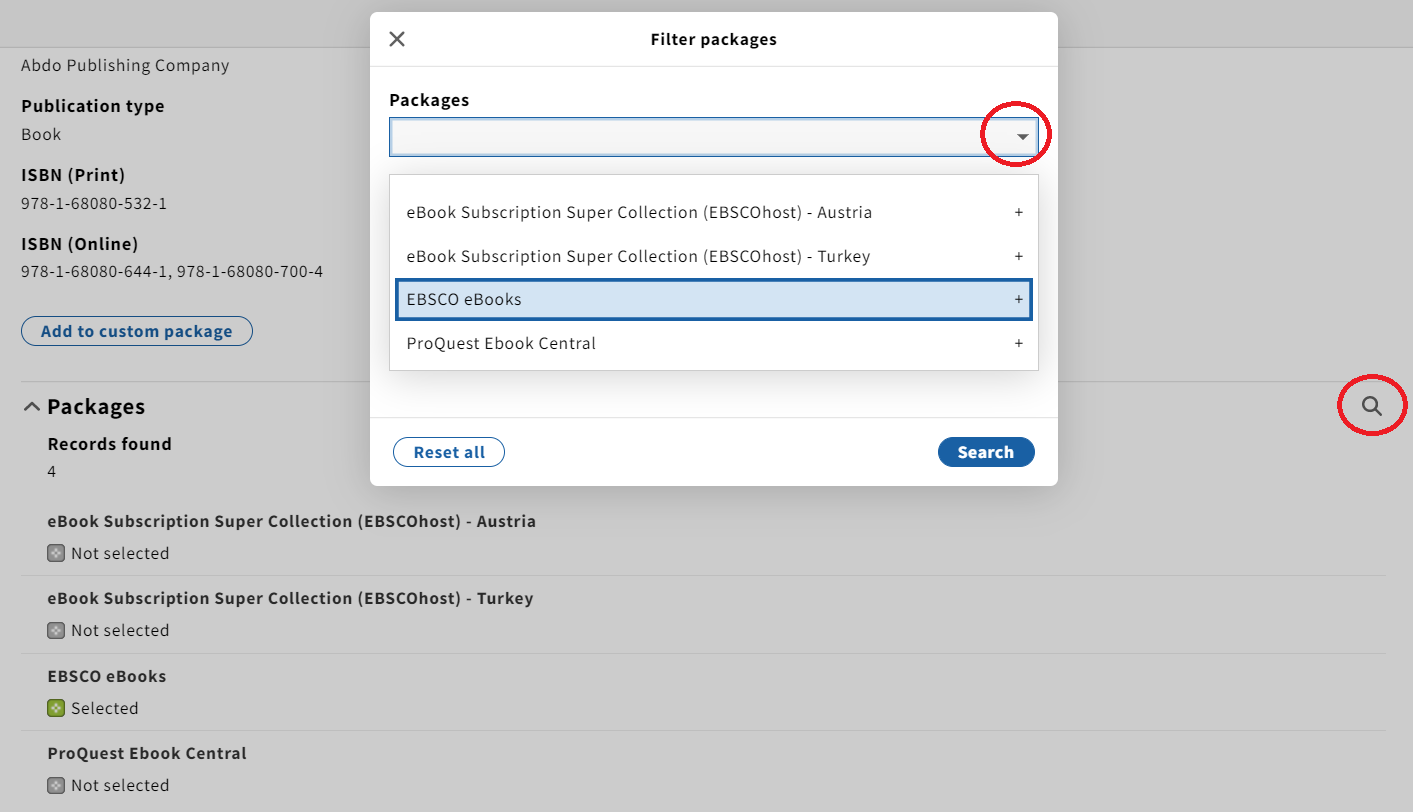Open Turkey EBSCOhost package in list
Screen dimensions: 1413x812
pos(291,598)
